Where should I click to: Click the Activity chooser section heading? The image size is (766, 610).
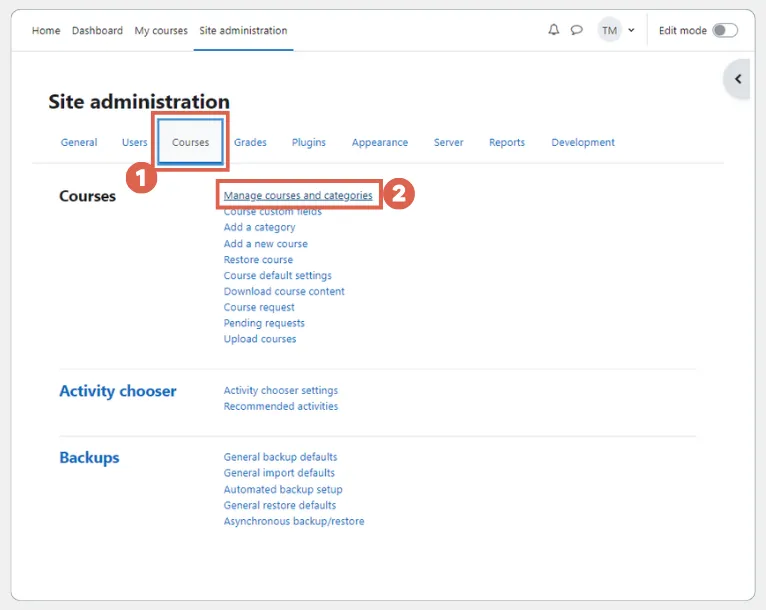(118, 391)
